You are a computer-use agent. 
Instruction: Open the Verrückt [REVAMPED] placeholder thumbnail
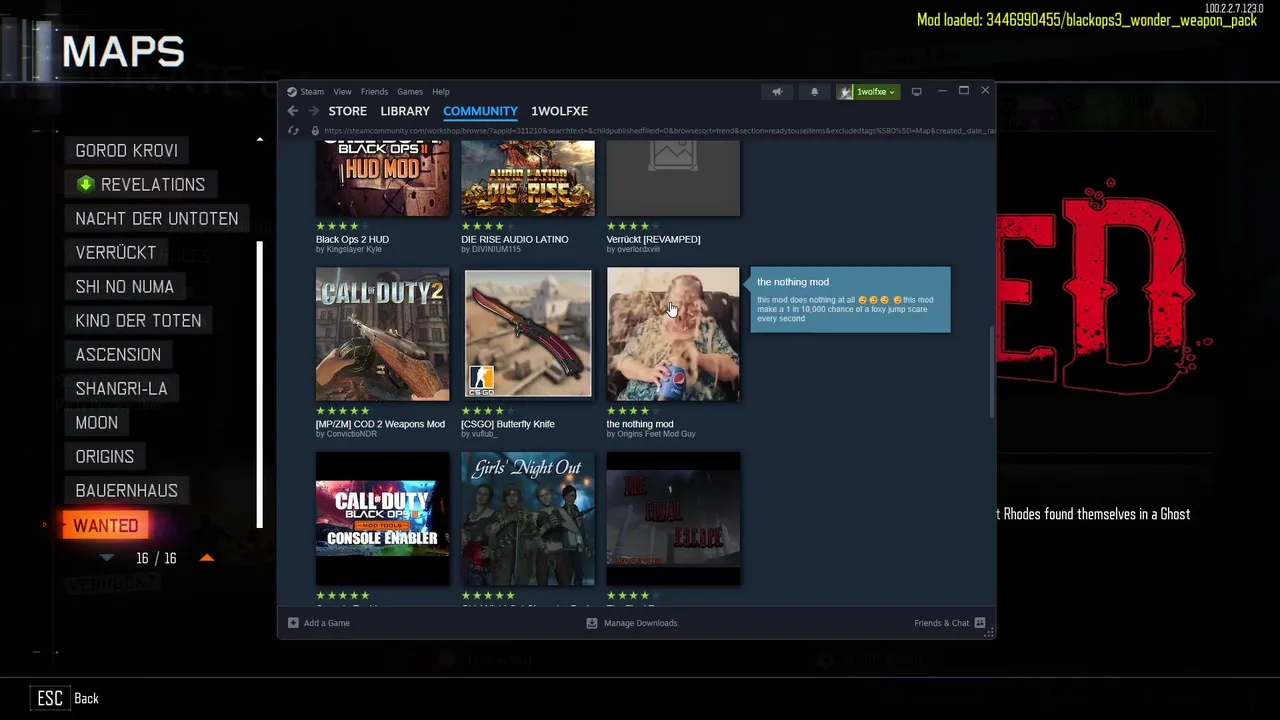(x=673, y=178)
